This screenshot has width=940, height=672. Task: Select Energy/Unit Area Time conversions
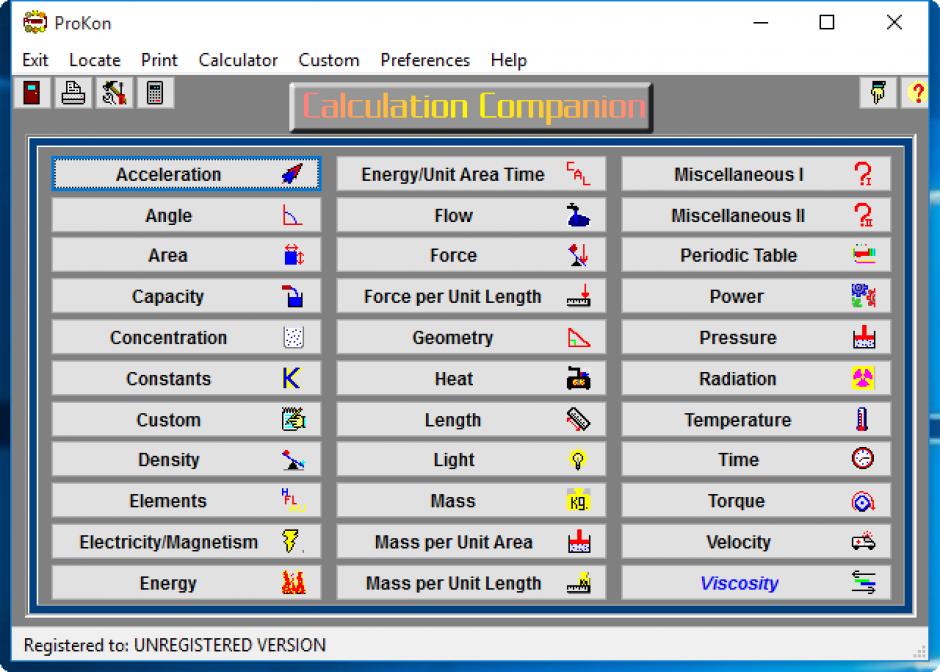tap(471, 174)
